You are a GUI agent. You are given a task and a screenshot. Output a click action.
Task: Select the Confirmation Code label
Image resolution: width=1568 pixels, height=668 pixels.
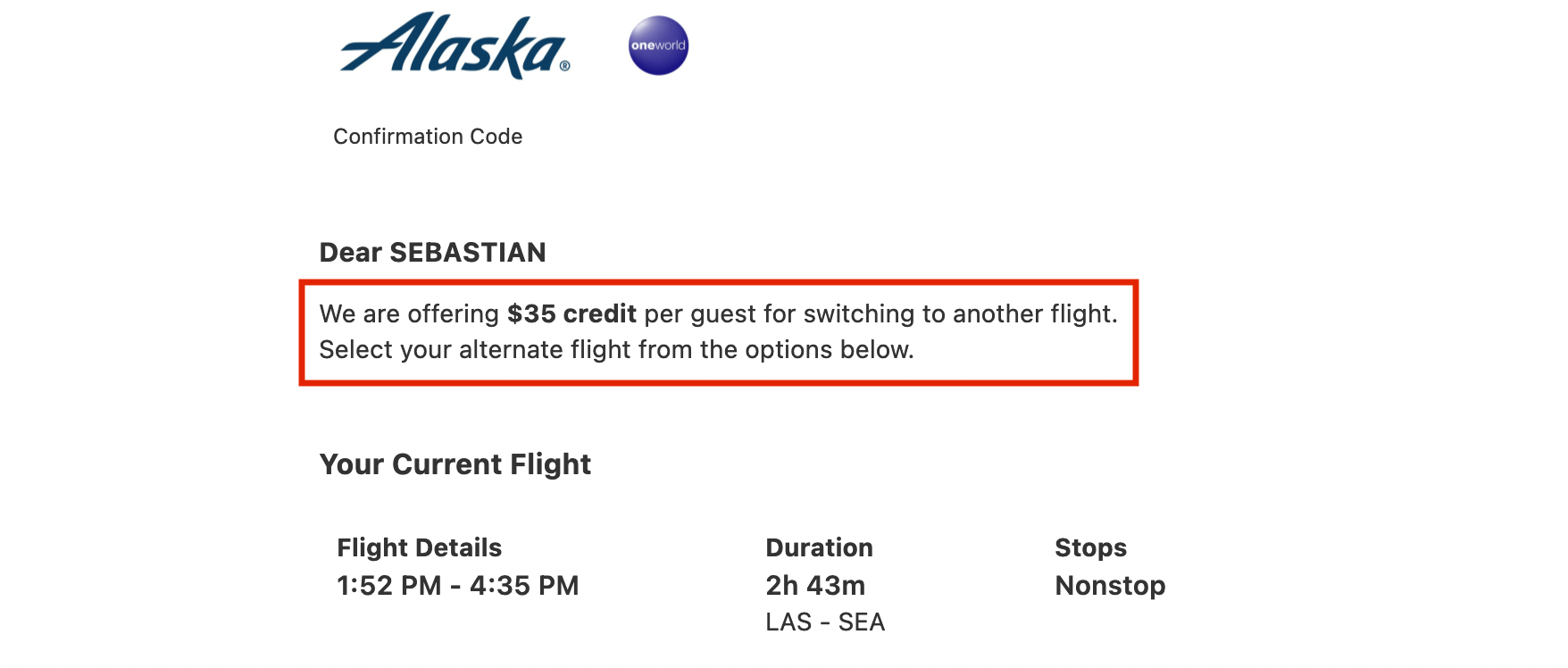[428, 137]
